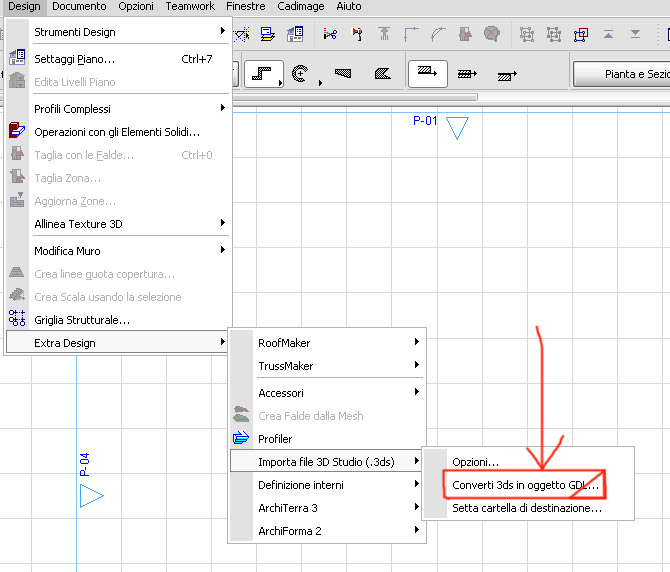Select the stepped wall geometry toolbar icon
This screenshot has width=670, height=572.
(x=262, y=73)
